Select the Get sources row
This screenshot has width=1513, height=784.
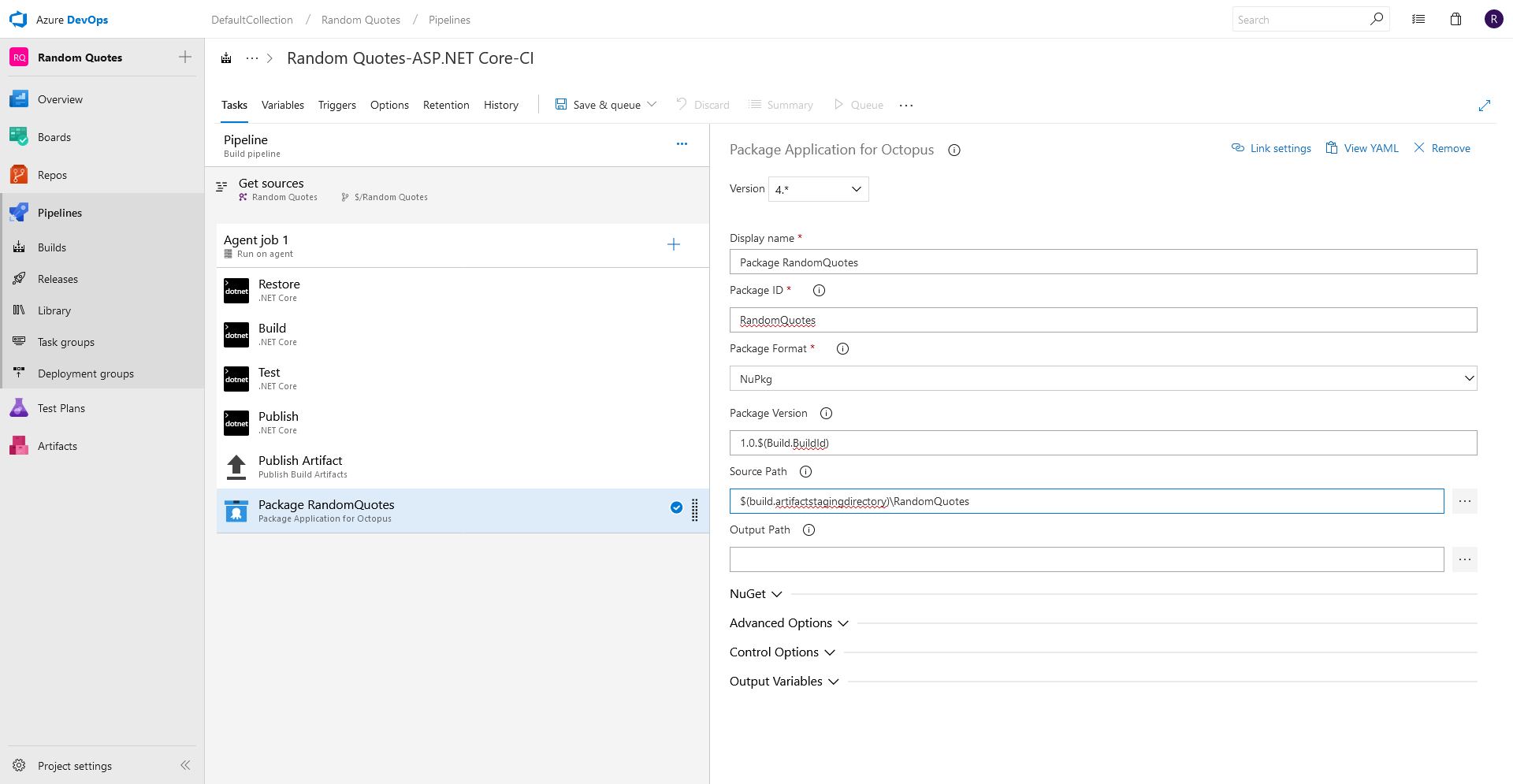pos(457,190)
